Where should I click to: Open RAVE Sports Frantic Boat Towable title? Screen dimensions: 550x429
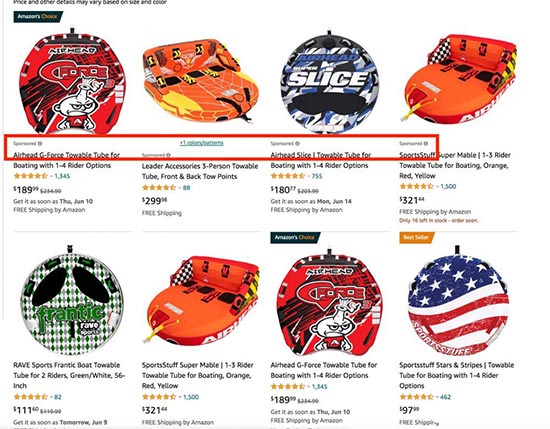(x=69, y=375)
